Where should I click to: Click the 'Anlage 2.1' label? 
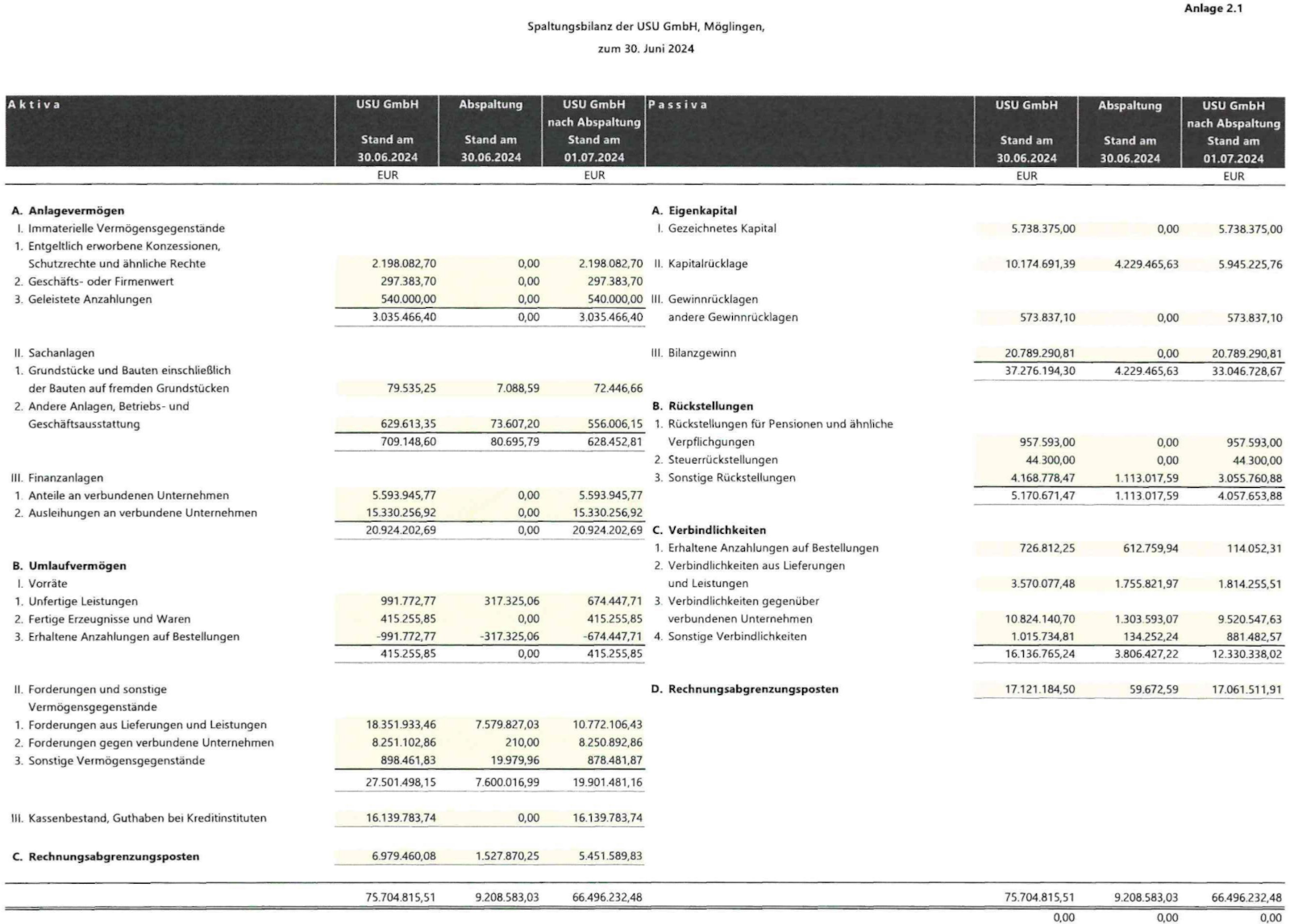click(x=1213, y=9)
